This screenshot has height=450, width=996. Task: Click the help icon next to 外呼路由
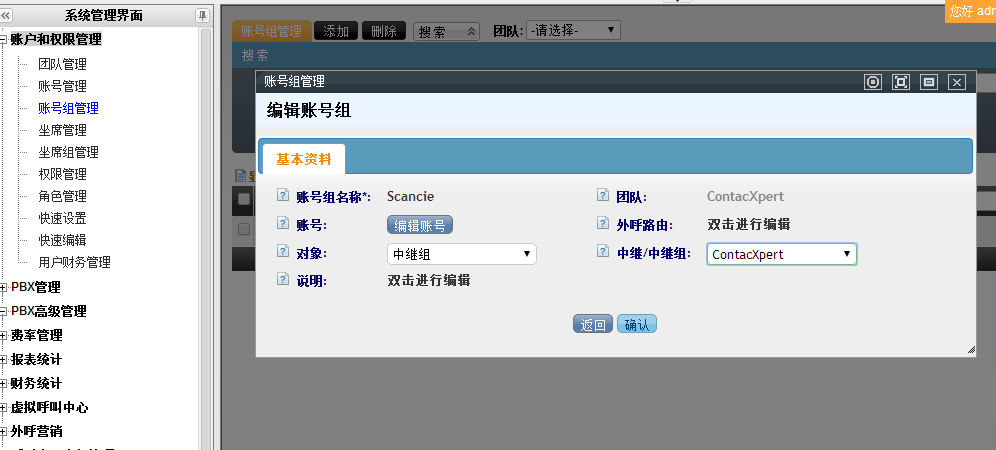click(603, 225)
